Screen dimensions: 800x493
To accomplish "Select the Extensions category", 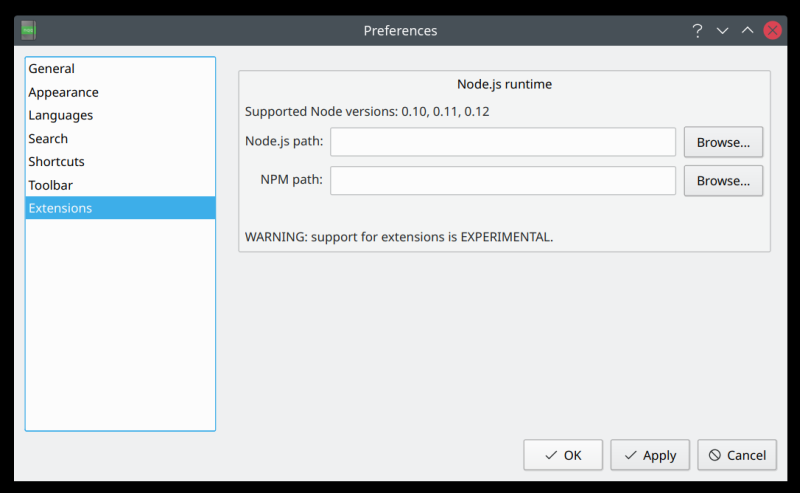I will click(60, 208).
